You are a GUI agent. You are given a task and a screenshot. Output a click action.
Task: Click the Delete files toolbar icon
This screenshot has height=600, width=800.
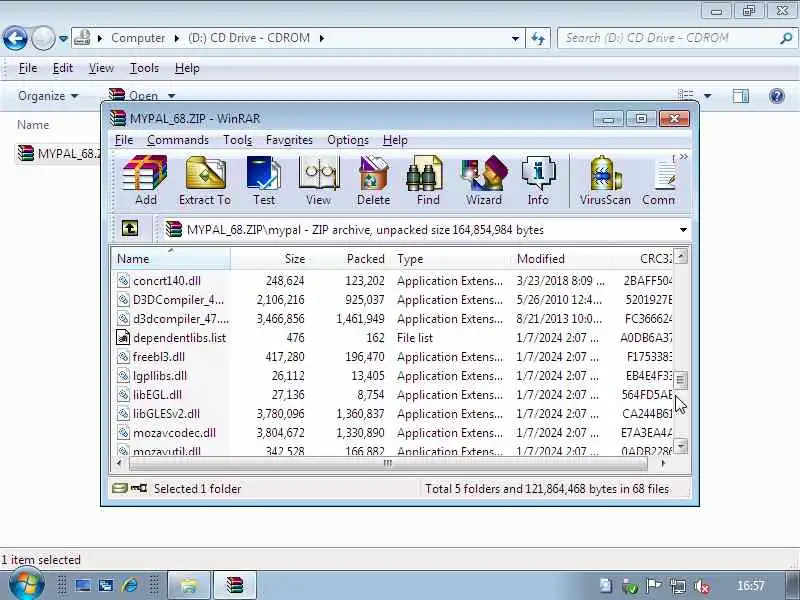tap(373, 181)
